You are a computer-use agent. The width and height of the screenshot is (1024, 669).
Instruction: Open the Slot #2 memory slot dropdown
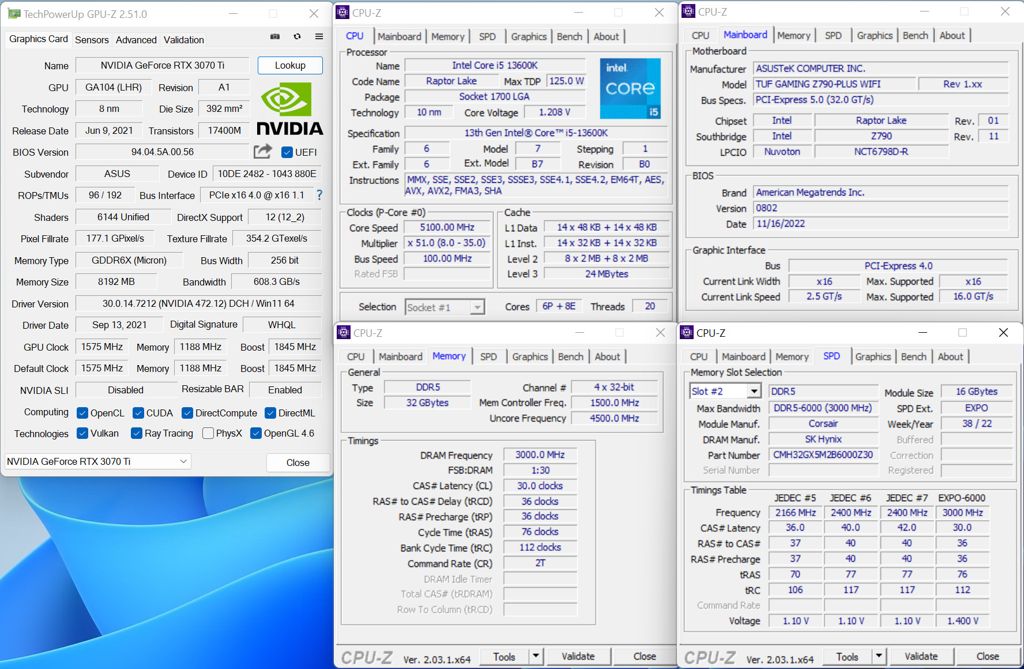[x=725, y=391]
